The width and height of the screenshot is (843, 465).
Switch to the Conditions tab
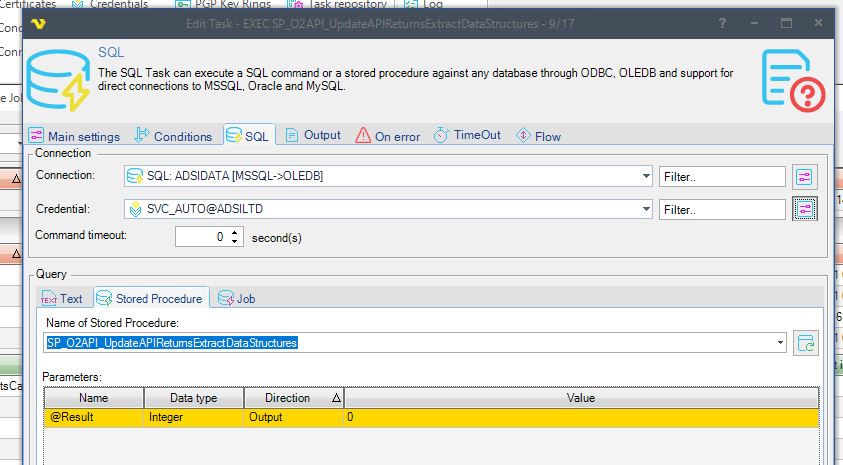(x=173, y=136)
